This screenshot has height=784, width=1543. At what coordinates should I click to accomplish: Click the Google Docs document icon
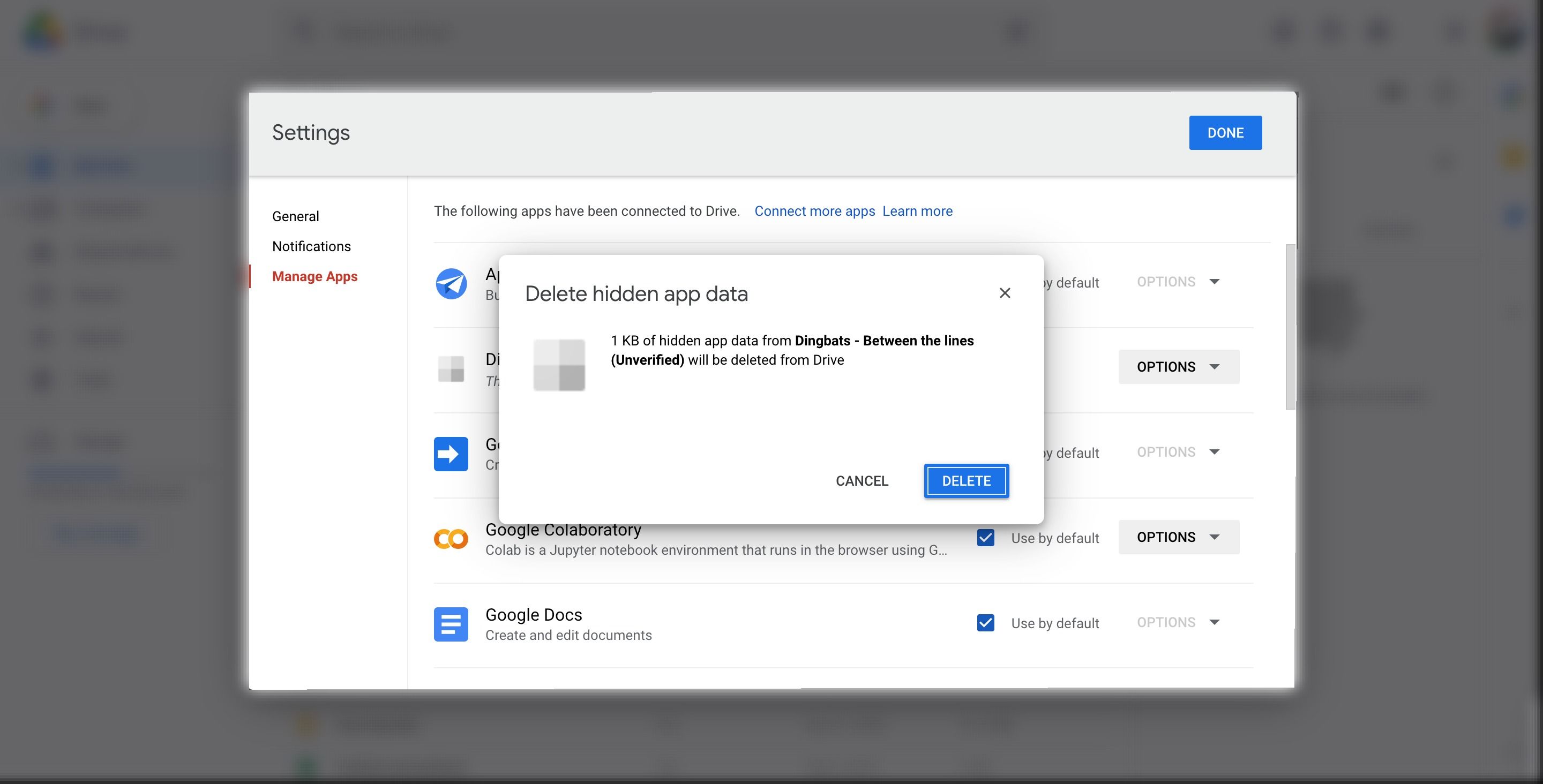(451, 624)
